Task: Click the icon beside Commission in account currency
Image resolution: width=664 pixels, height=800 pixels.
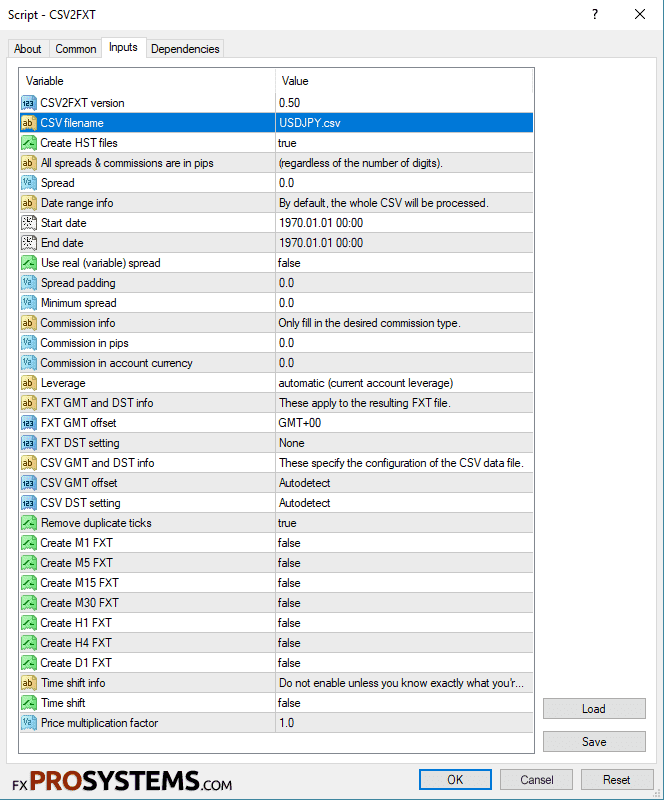Action: pos(29,363)
